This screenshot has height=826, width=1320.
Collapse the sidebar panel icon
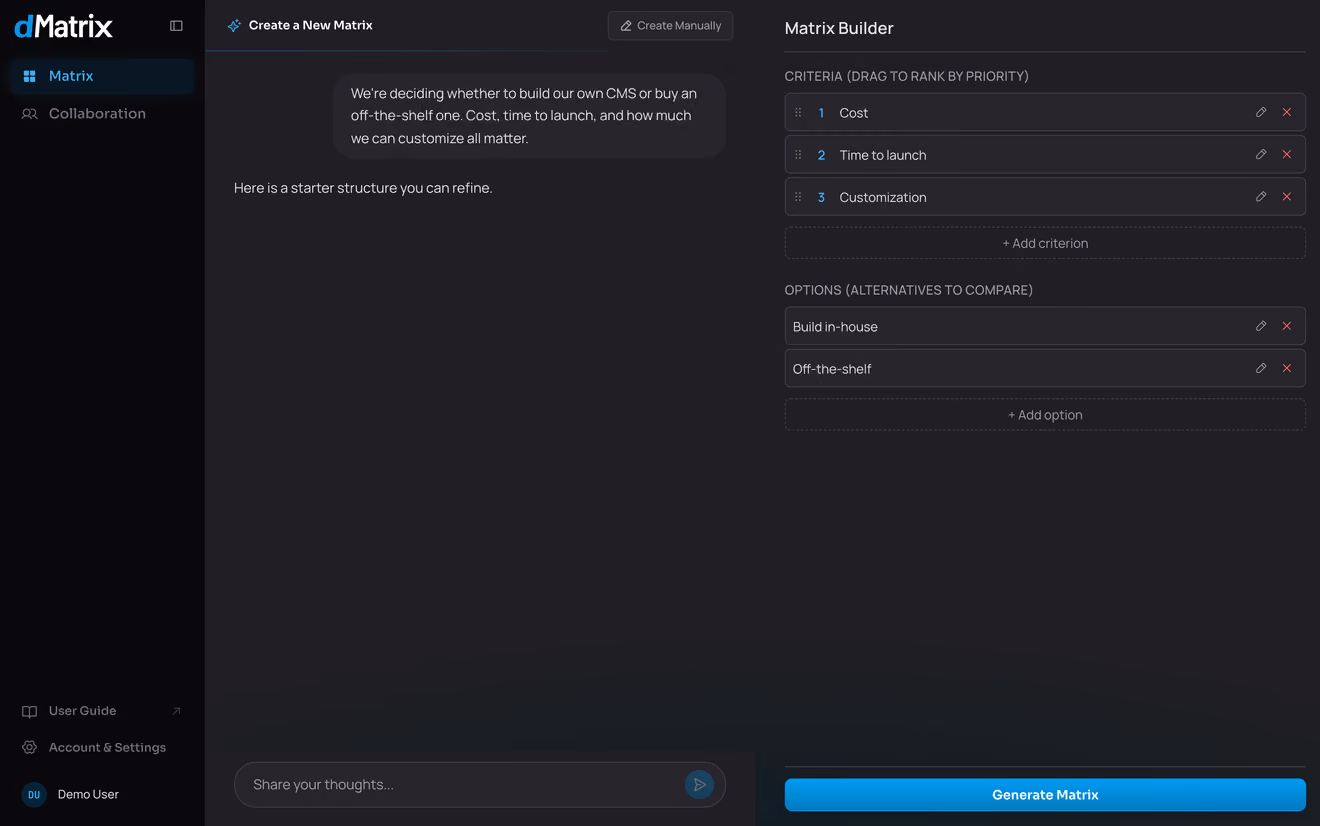coord(176,26)
